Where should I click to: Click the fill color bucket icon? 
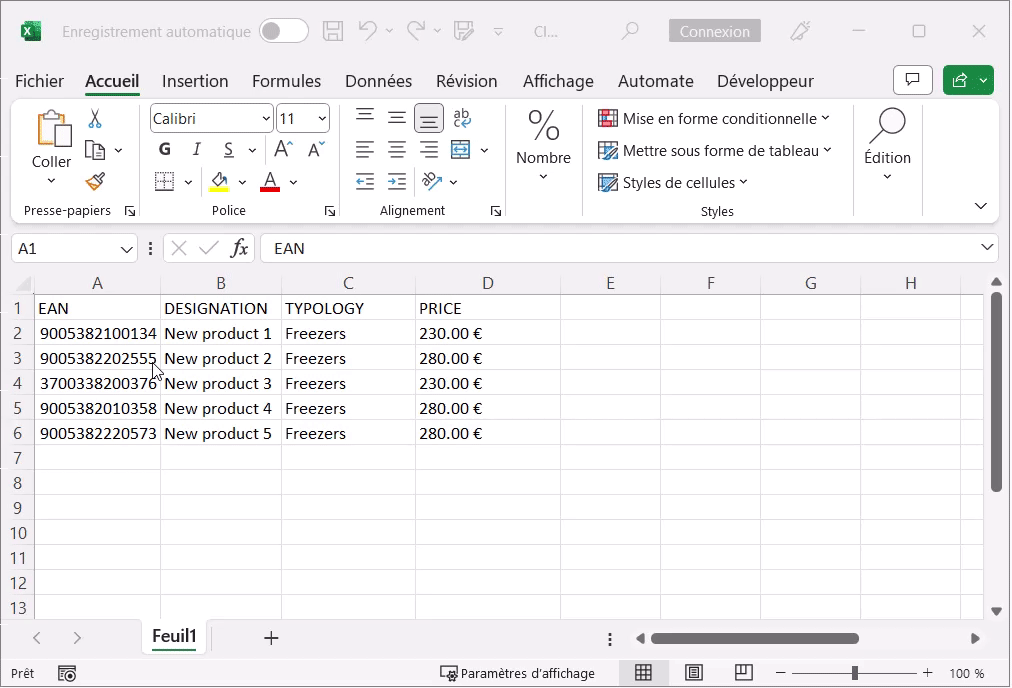point(219,181)
